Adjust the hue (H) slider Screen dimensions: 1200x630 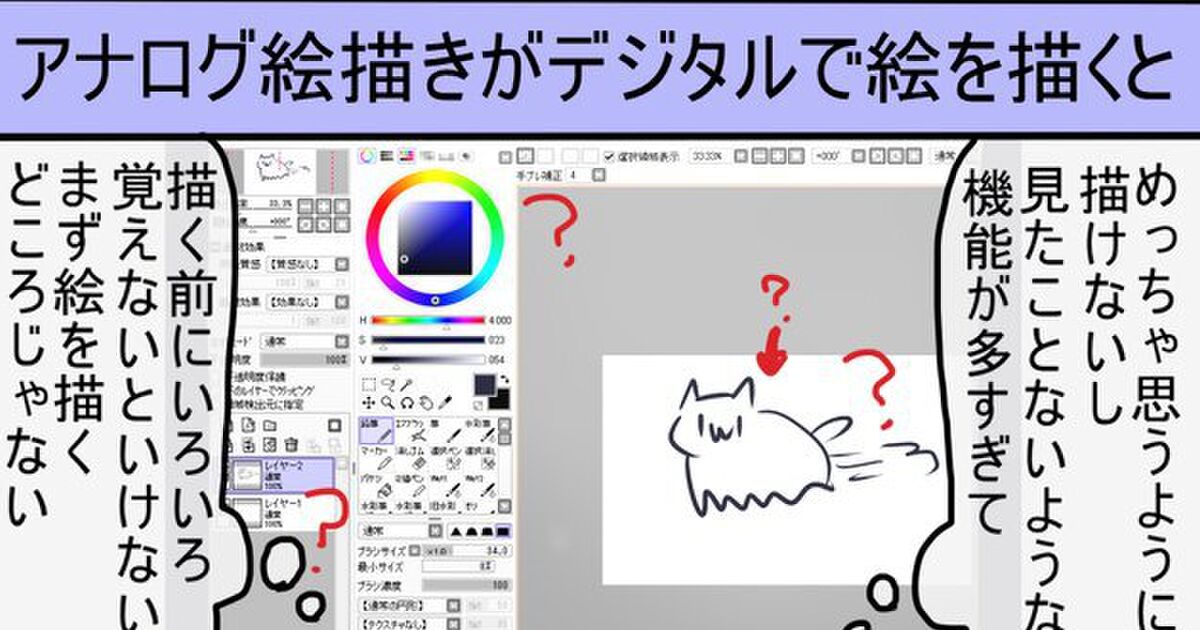(427, 320)
